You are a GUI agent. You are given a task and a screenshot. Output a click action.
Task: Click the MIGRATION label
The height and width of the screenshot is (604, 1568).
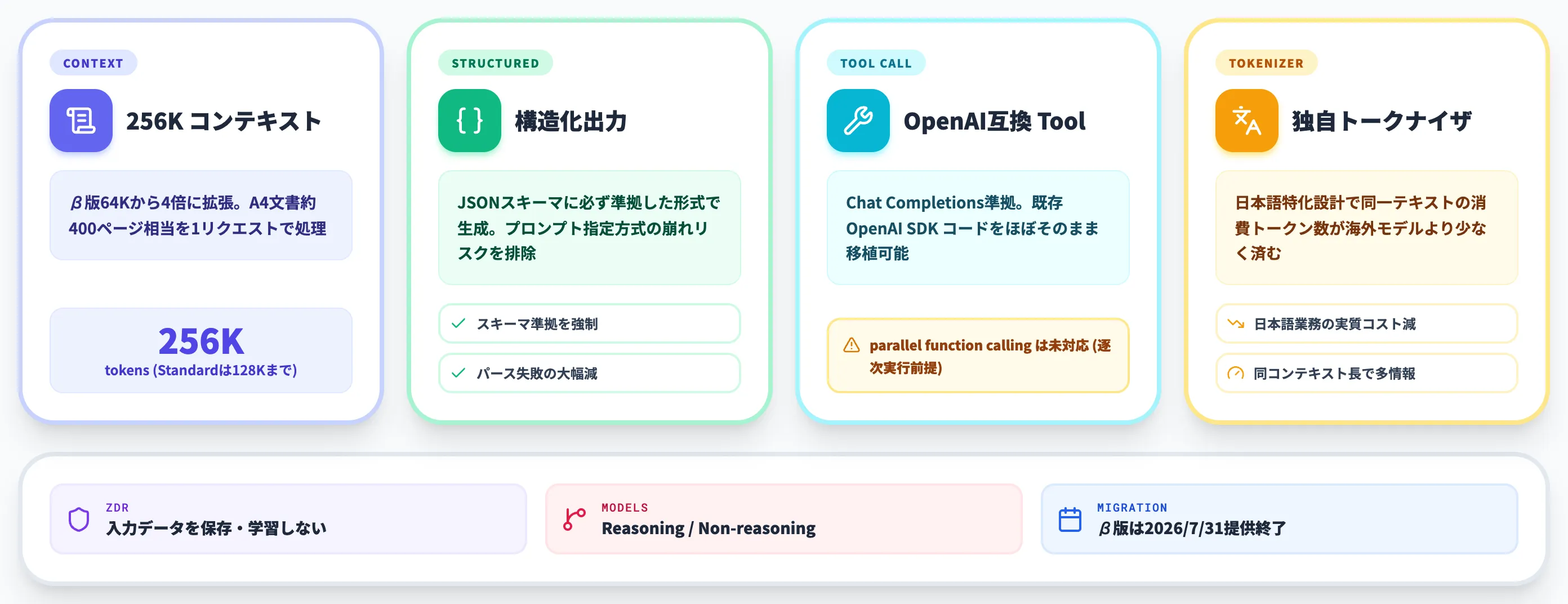click(1132, 507)
